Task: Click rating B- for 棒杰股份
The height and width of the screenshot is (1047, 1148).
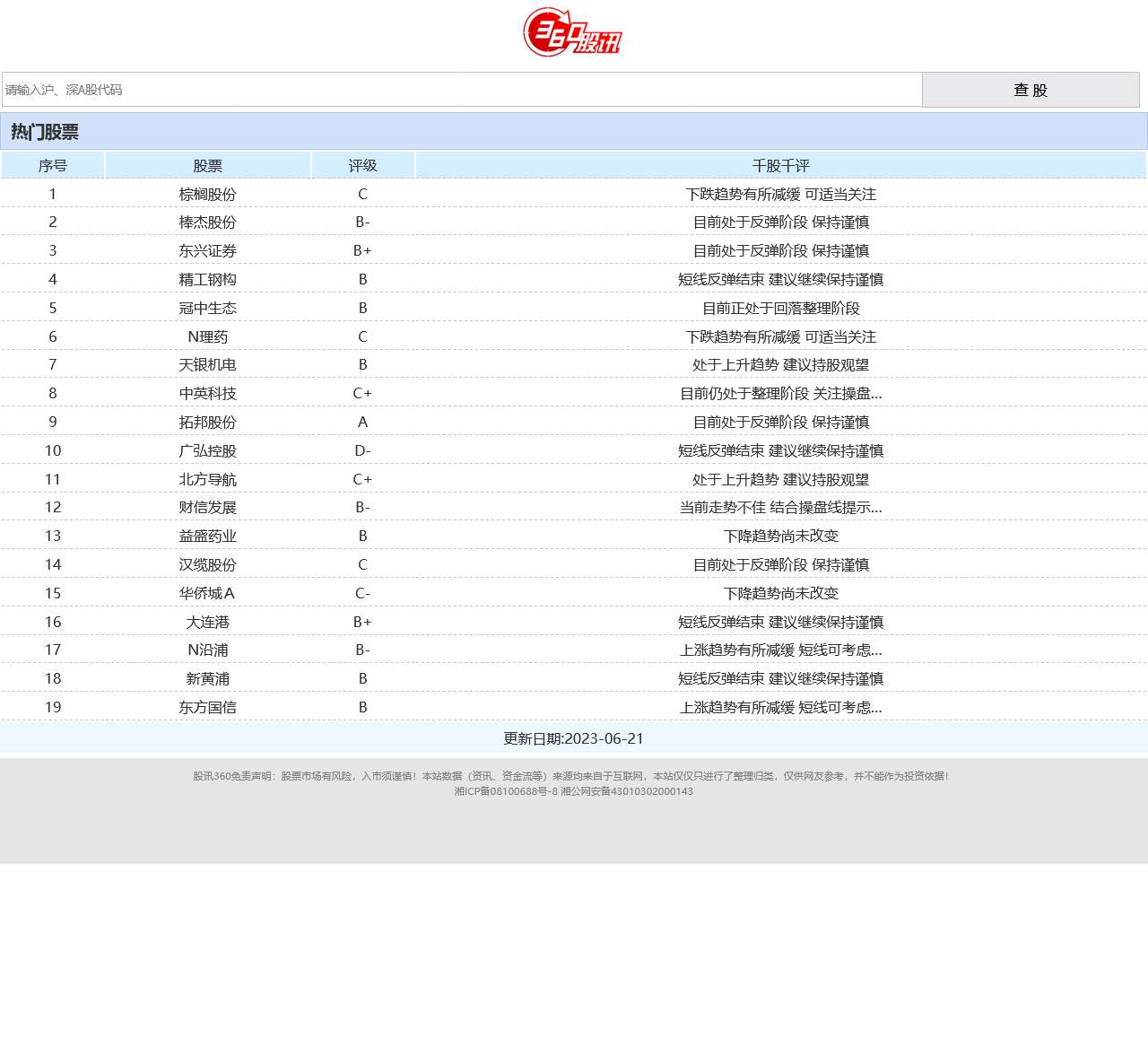Action: [x=362, y=222]
